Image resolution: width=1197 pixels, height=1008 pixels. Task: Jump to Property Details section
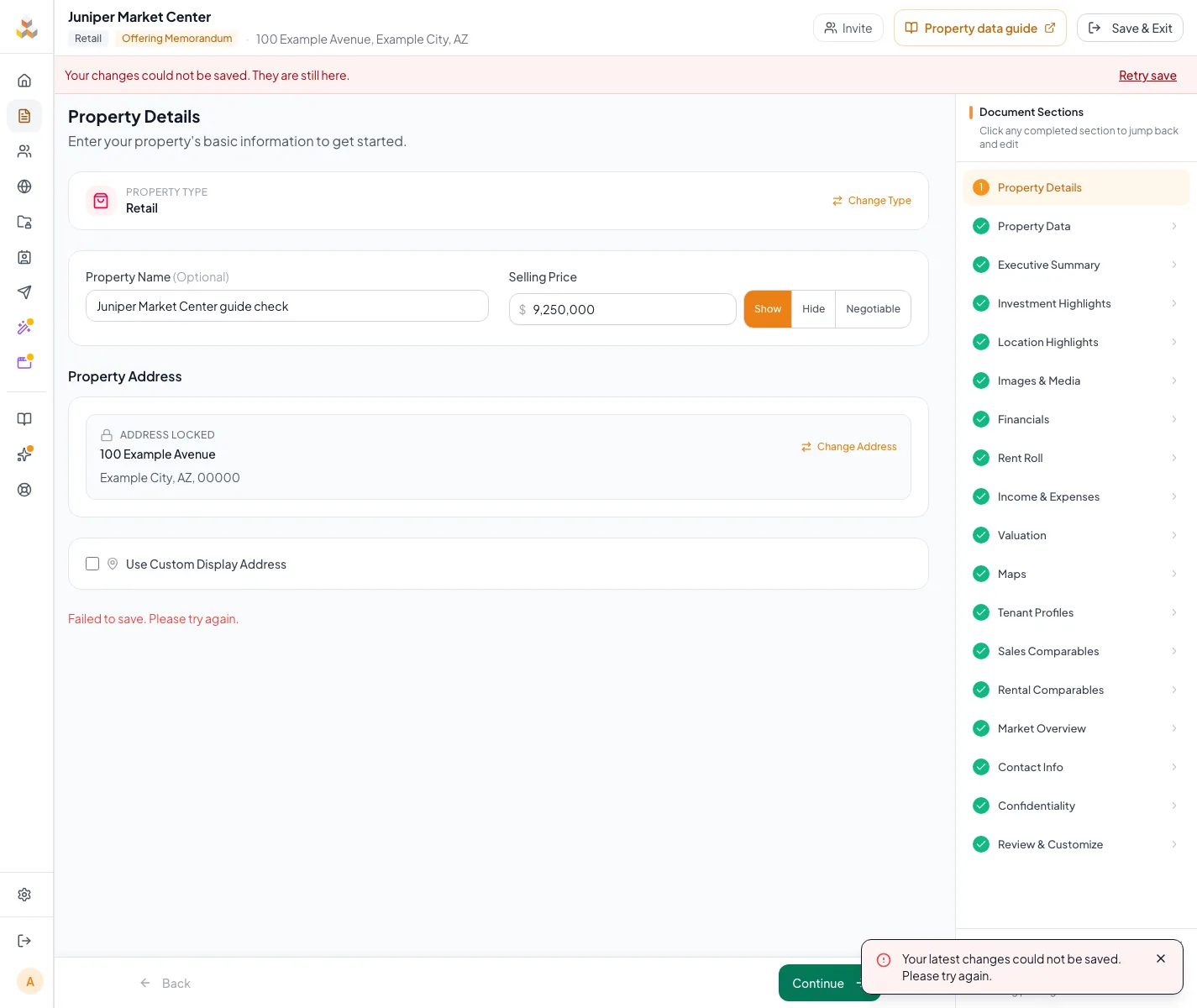click(x=1076, y=187)
